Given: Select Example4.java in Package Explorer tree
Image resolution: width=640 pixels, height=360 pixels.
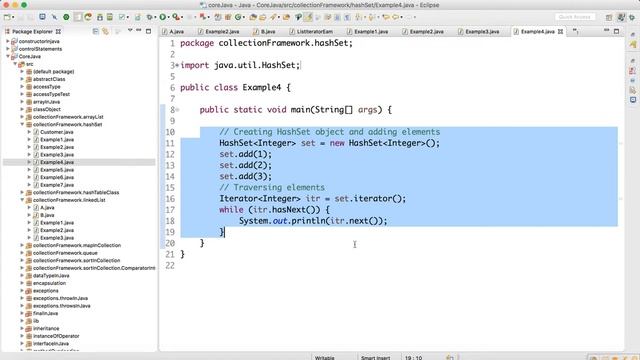Looking at the screenshot, I should point(57,162).
